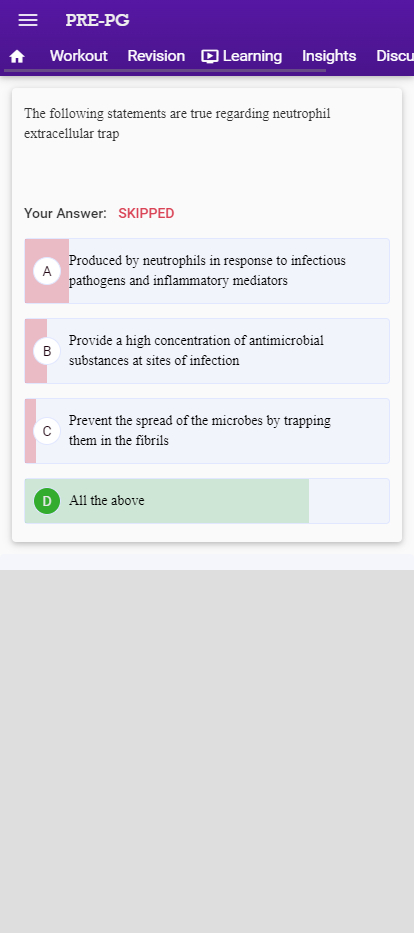The height and width of the screenshot is (933, 414).
Task: Click the unfilled end of option D's bar
Action: pyautogui.click(x=349, y=501)
